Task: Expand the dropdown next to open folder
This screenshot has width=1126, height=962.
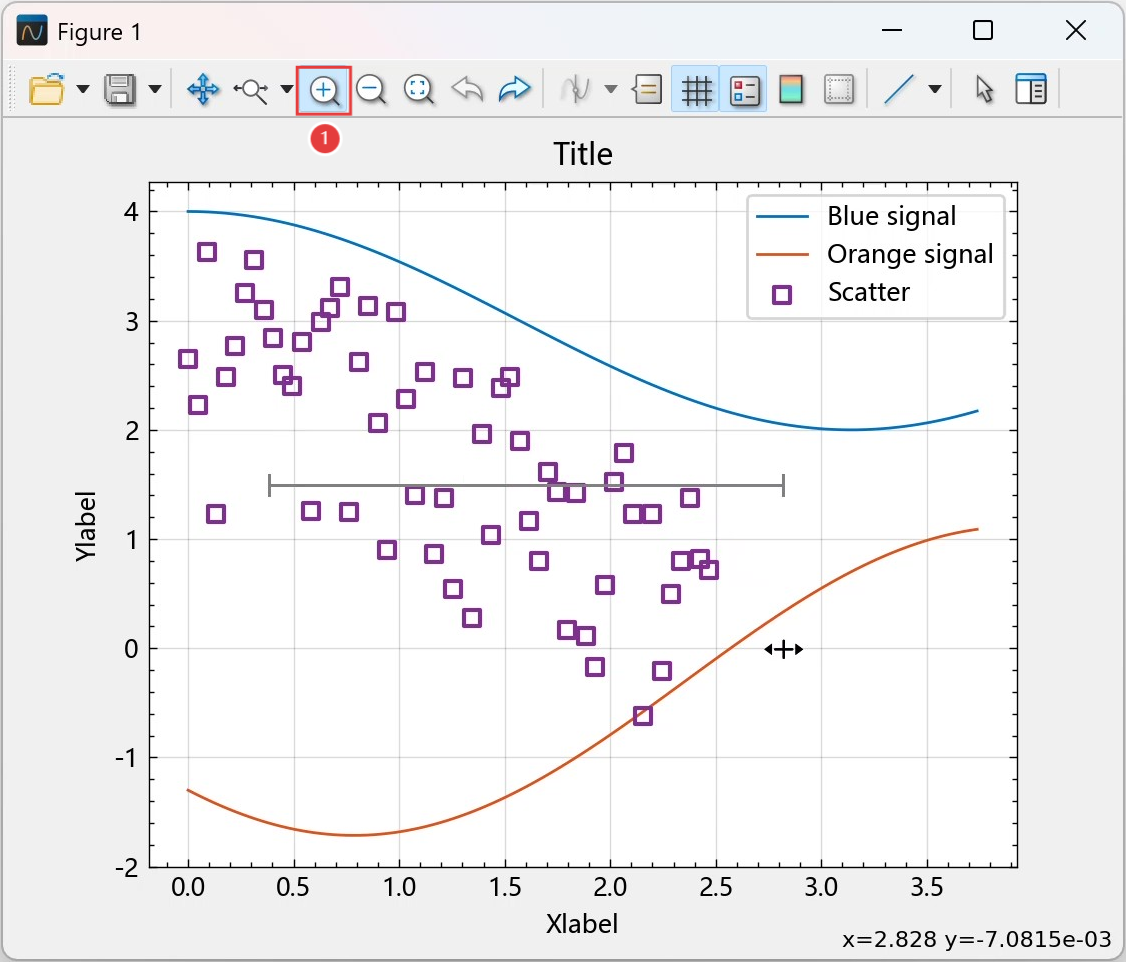Action: [x=83, y=90]
